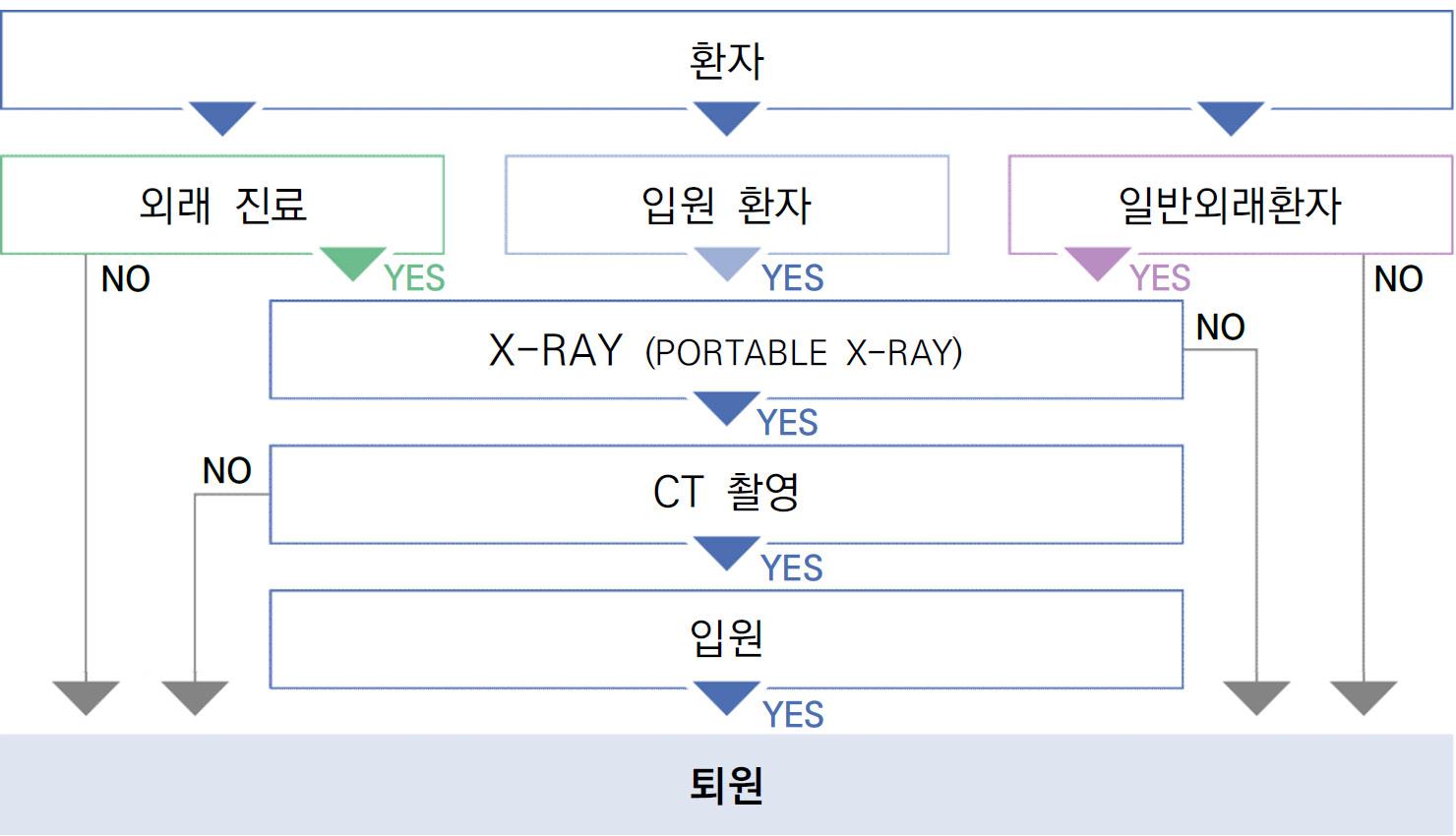Click the purple arrow under 일반외래환자

point(1098,263)
